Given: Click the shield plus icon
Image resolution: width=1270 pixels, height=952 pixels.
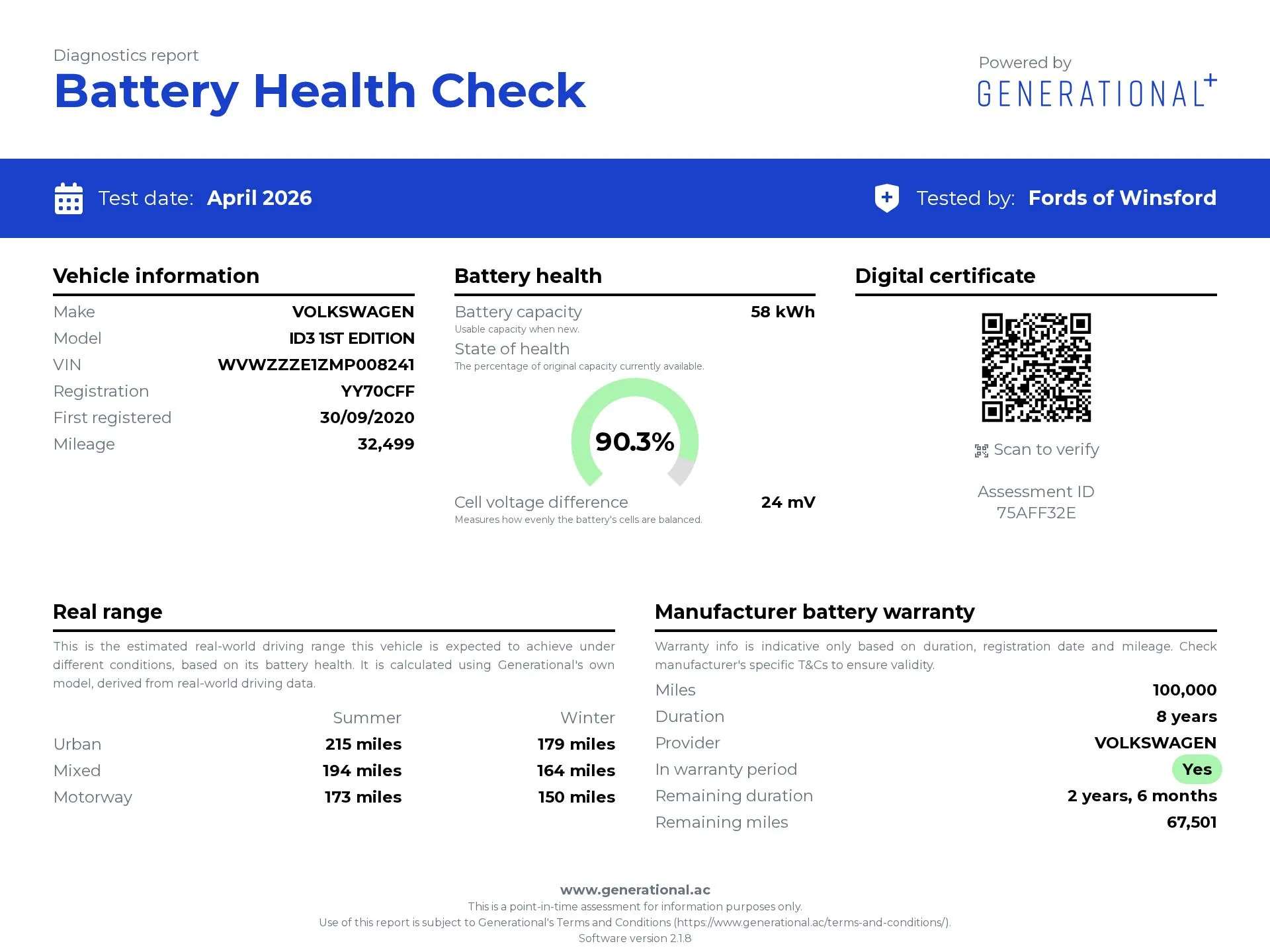Looking at the screenshot, I should 886,198.
